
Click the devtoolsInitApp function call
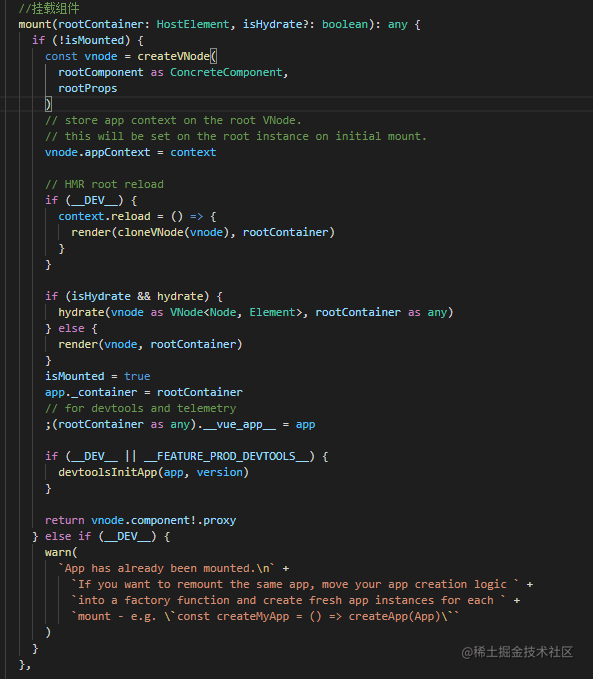(x=107, y=472)
